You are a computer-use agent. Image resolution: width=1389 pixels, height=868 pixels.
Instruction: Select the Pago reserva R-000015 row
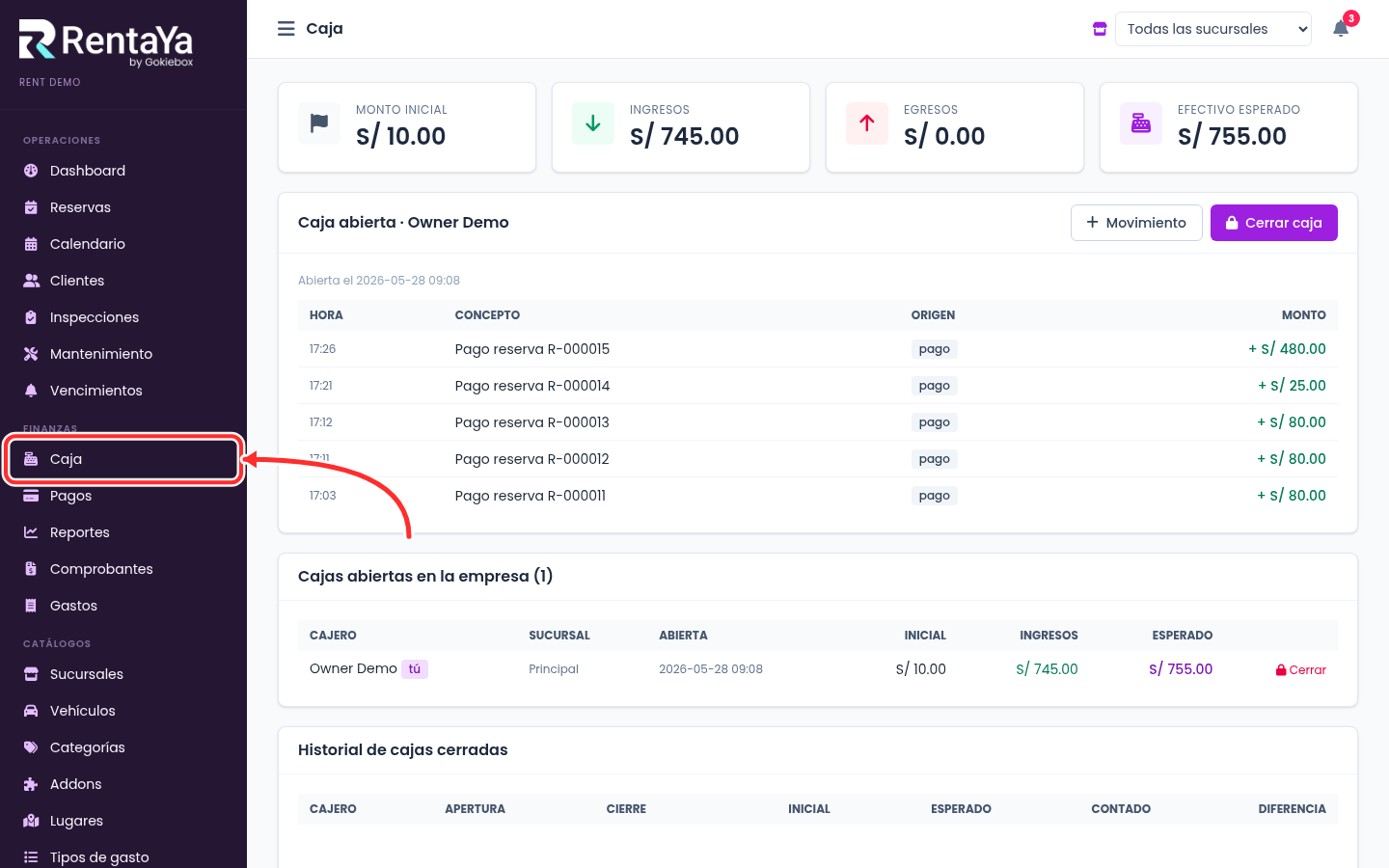[x=818, y=349]
